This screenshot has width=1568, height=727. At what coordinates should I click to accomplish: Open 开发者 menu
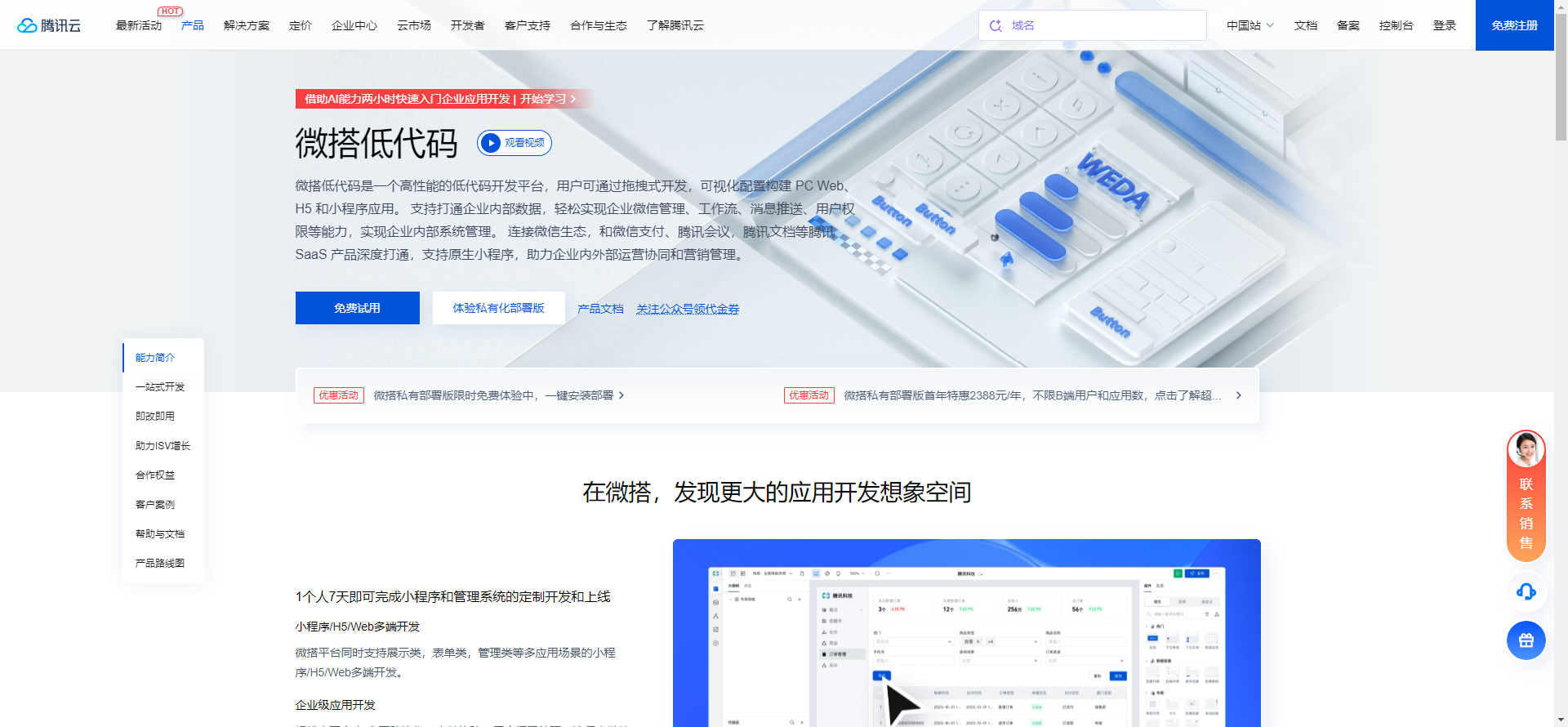(x=468, y=25)
